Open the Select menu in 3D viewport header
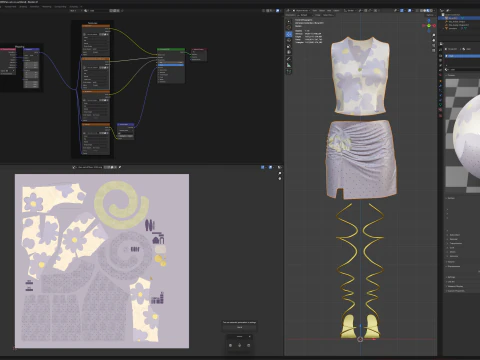 322,11
